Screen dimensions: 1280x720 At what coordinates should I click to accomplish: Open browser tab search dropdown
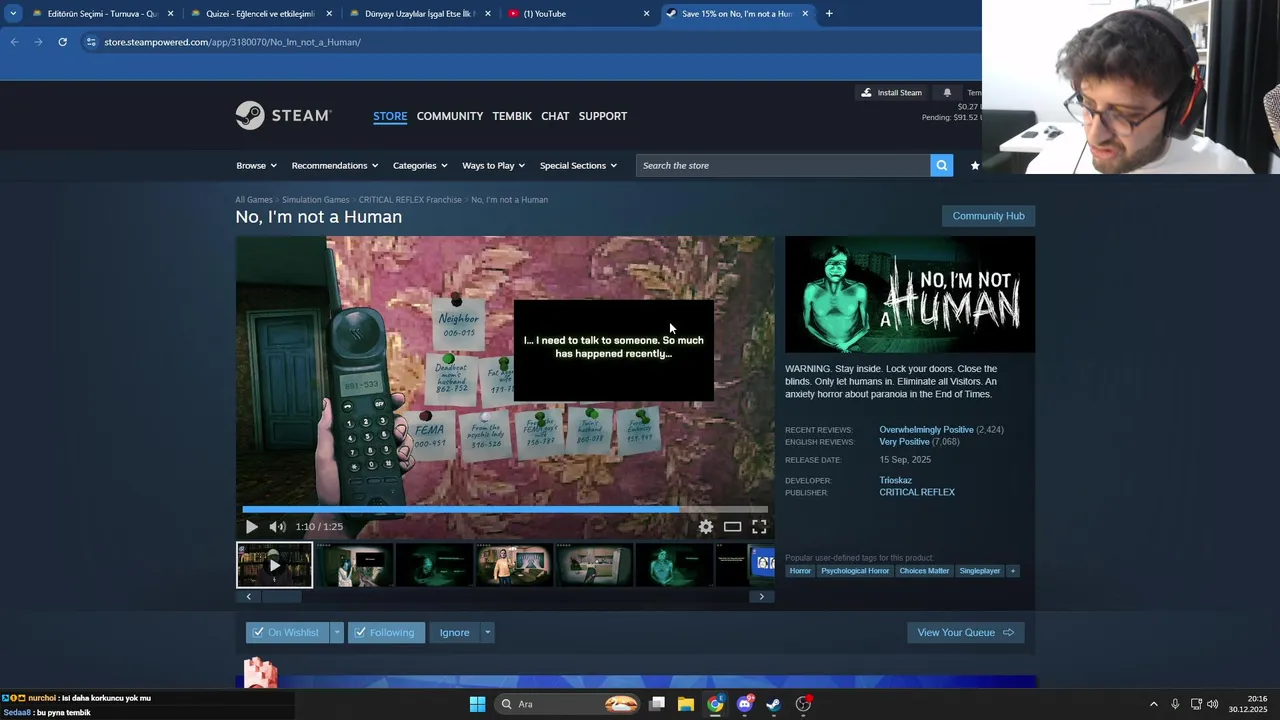13,14
